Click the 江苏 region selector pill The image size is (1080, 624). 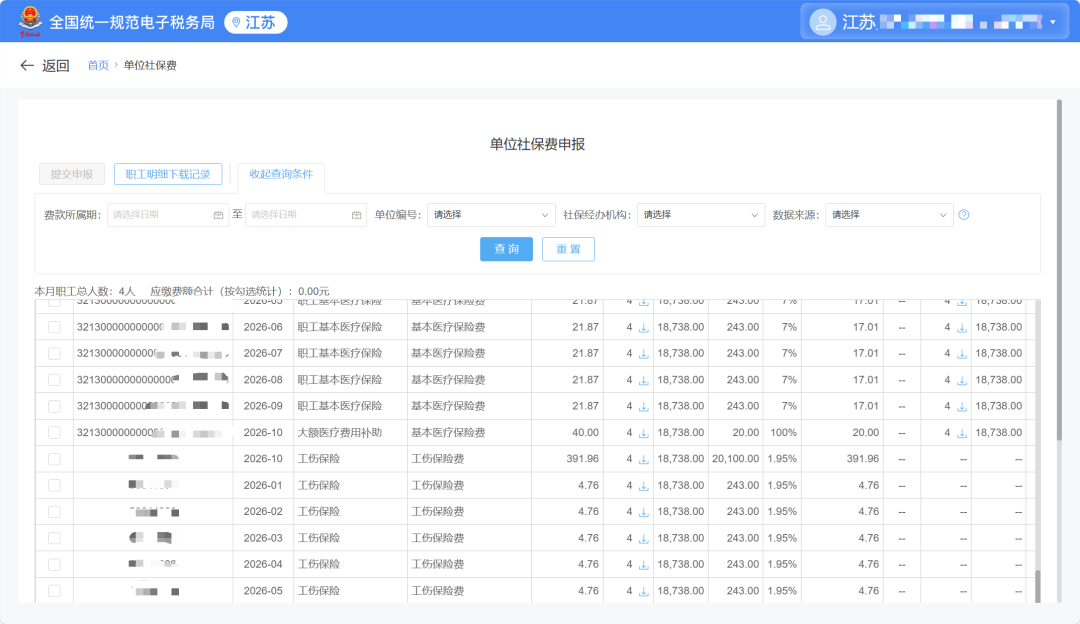coord(256,23)
